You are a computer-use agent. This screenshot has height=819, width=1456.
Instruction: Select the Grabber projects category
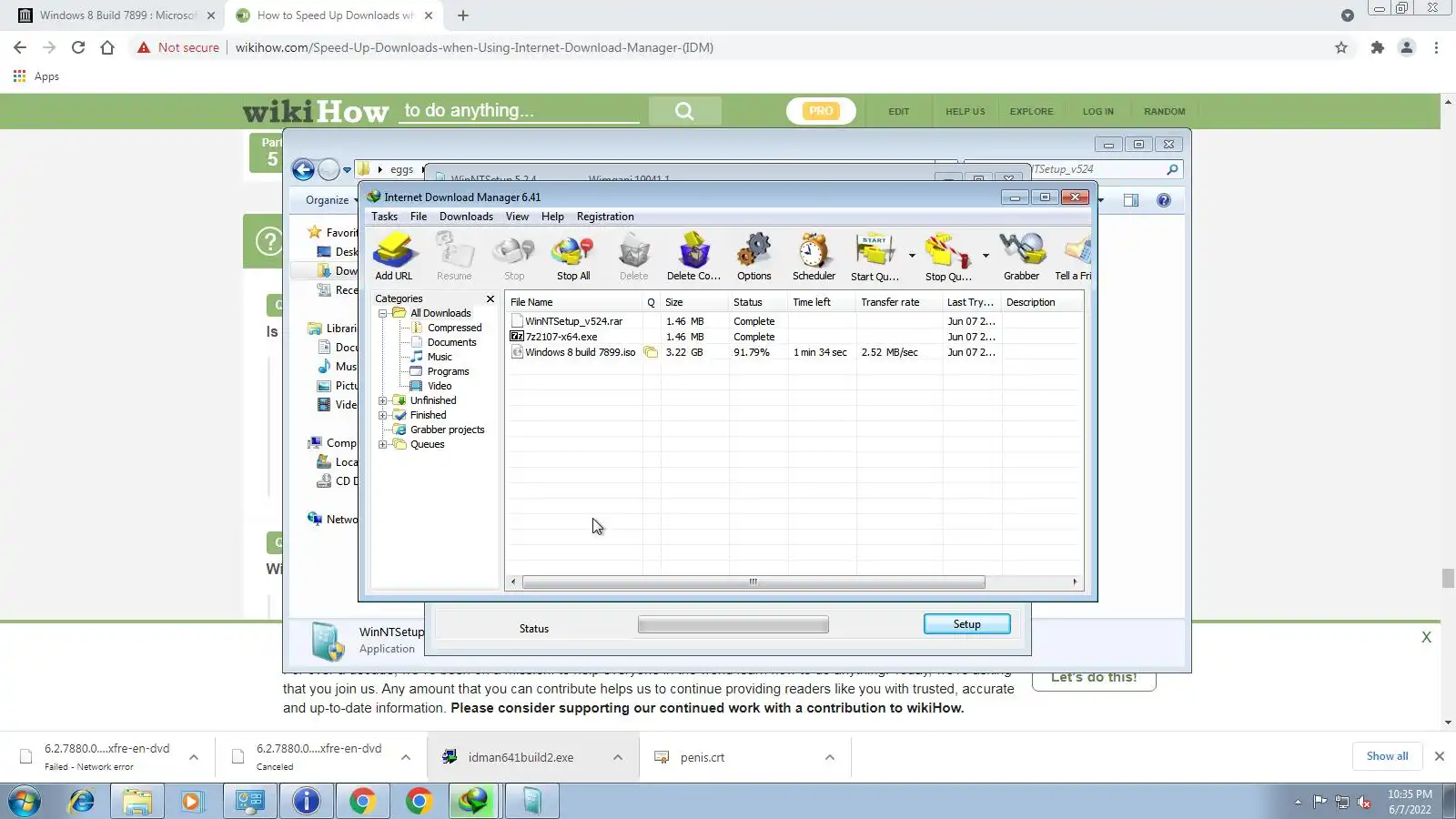(447, 430)
